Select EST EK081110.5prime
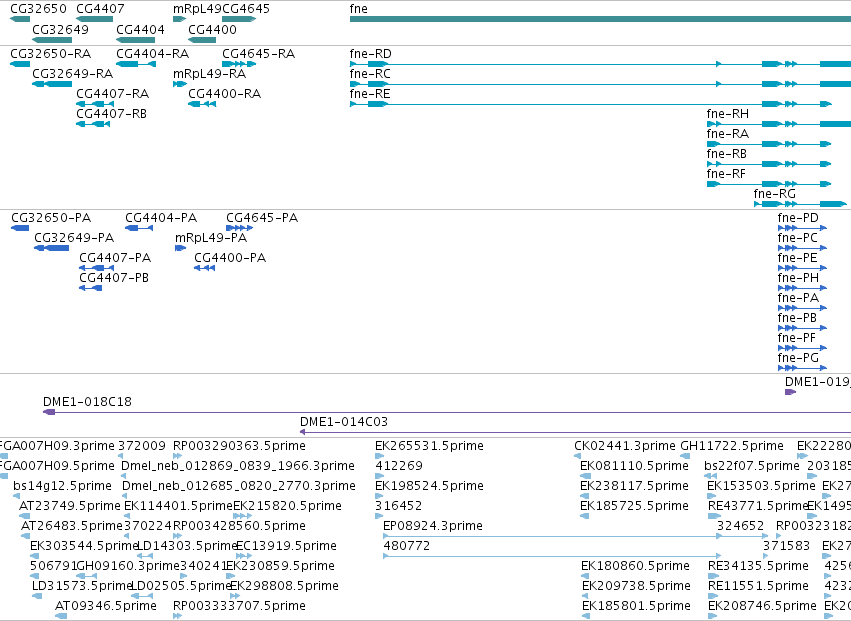The height and width of the screenshot is (621, 851). 634,466
